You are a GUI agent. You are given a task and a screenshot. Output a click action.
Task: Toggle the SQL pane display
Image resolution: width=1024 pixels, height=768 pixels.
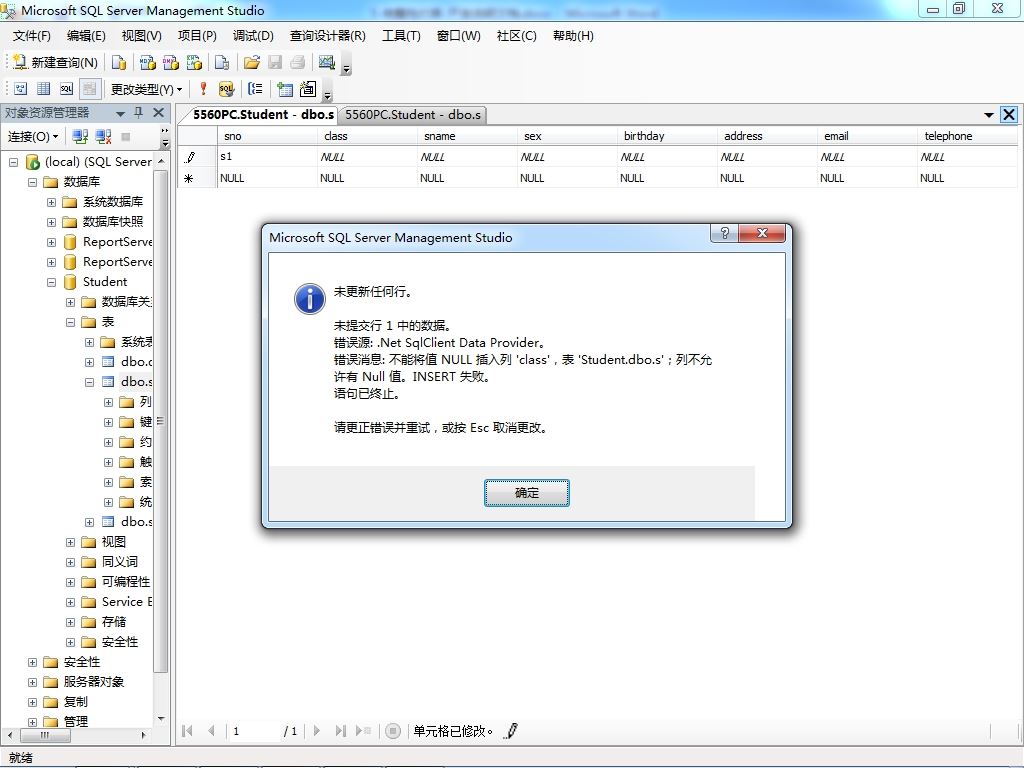pos(67,88)
